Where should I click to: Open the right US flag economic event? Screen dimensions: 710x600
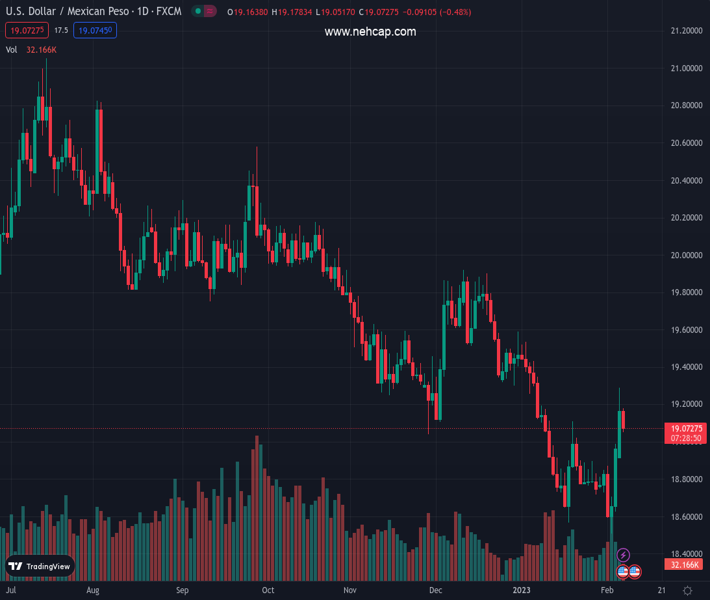(x=634, y=571)
